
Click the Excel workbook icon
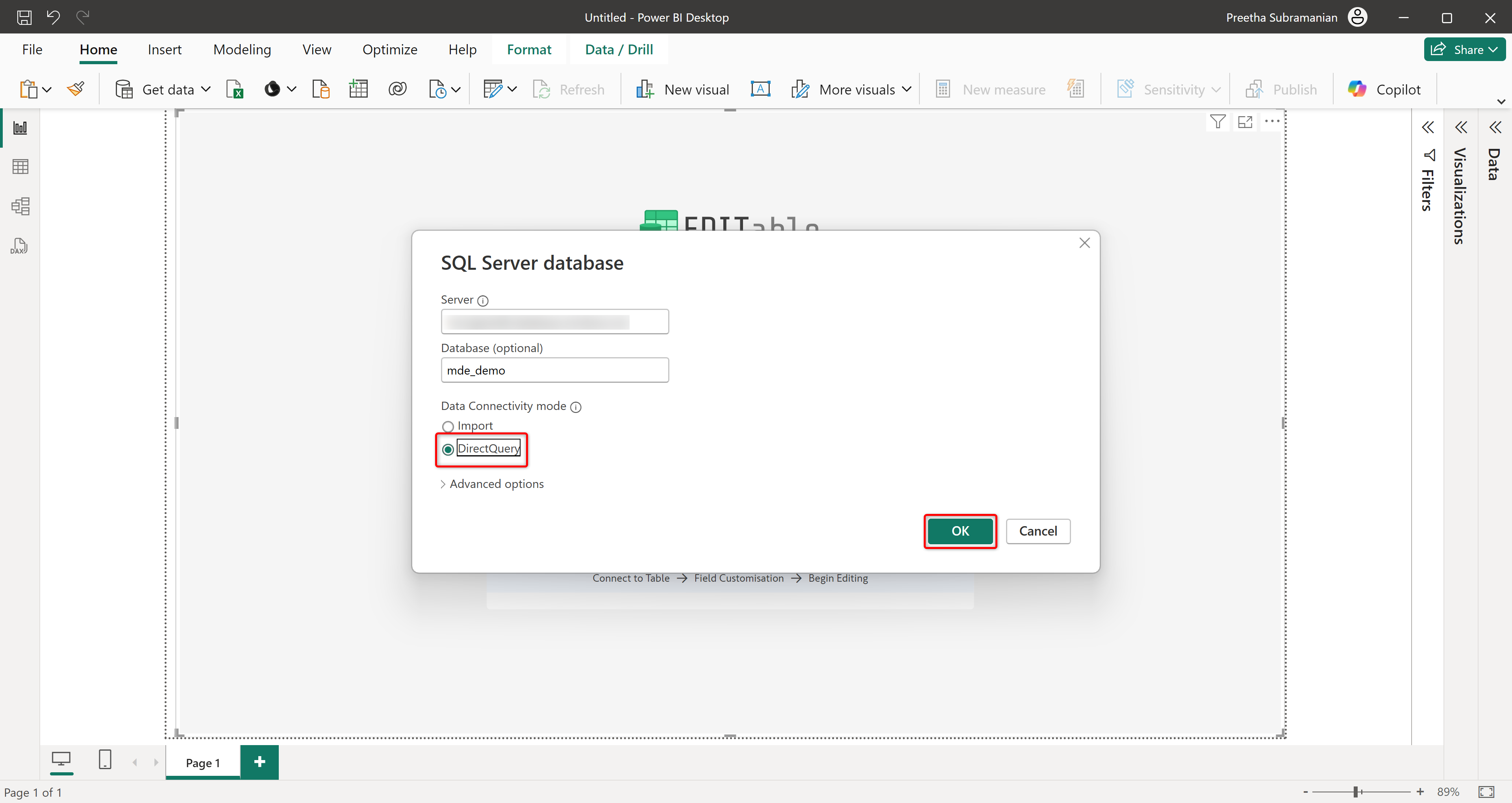[235, 89]
